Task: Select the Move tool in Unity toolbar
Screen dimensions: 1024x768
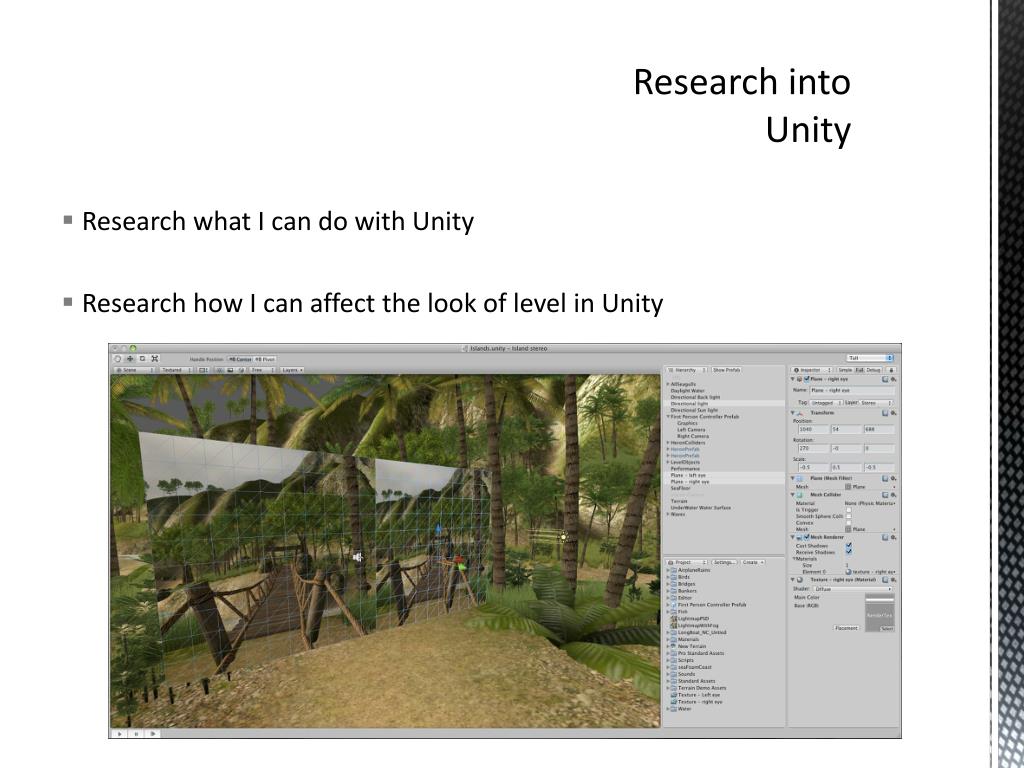Action: coord(130,359)
